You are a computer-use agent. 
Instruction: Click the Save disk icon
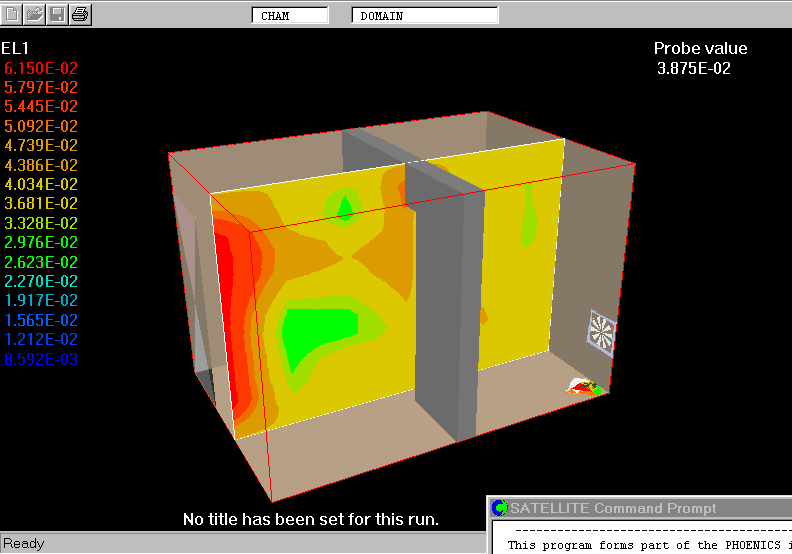pyautogui.click(x=57, y=14)
